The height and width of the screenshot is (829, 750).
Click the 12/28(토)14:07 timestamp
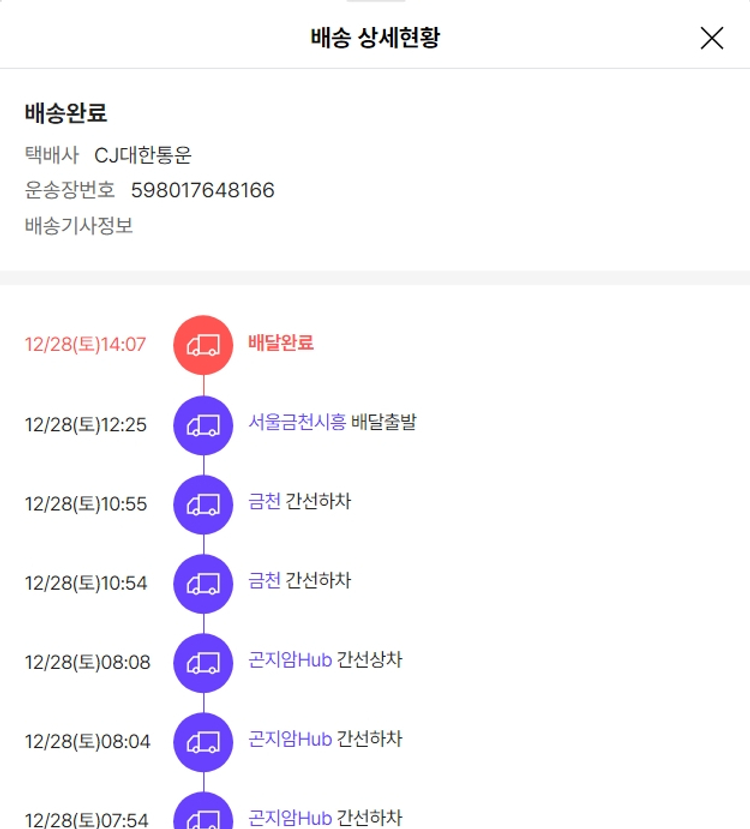pyautogui.click(x=85, y=345)
